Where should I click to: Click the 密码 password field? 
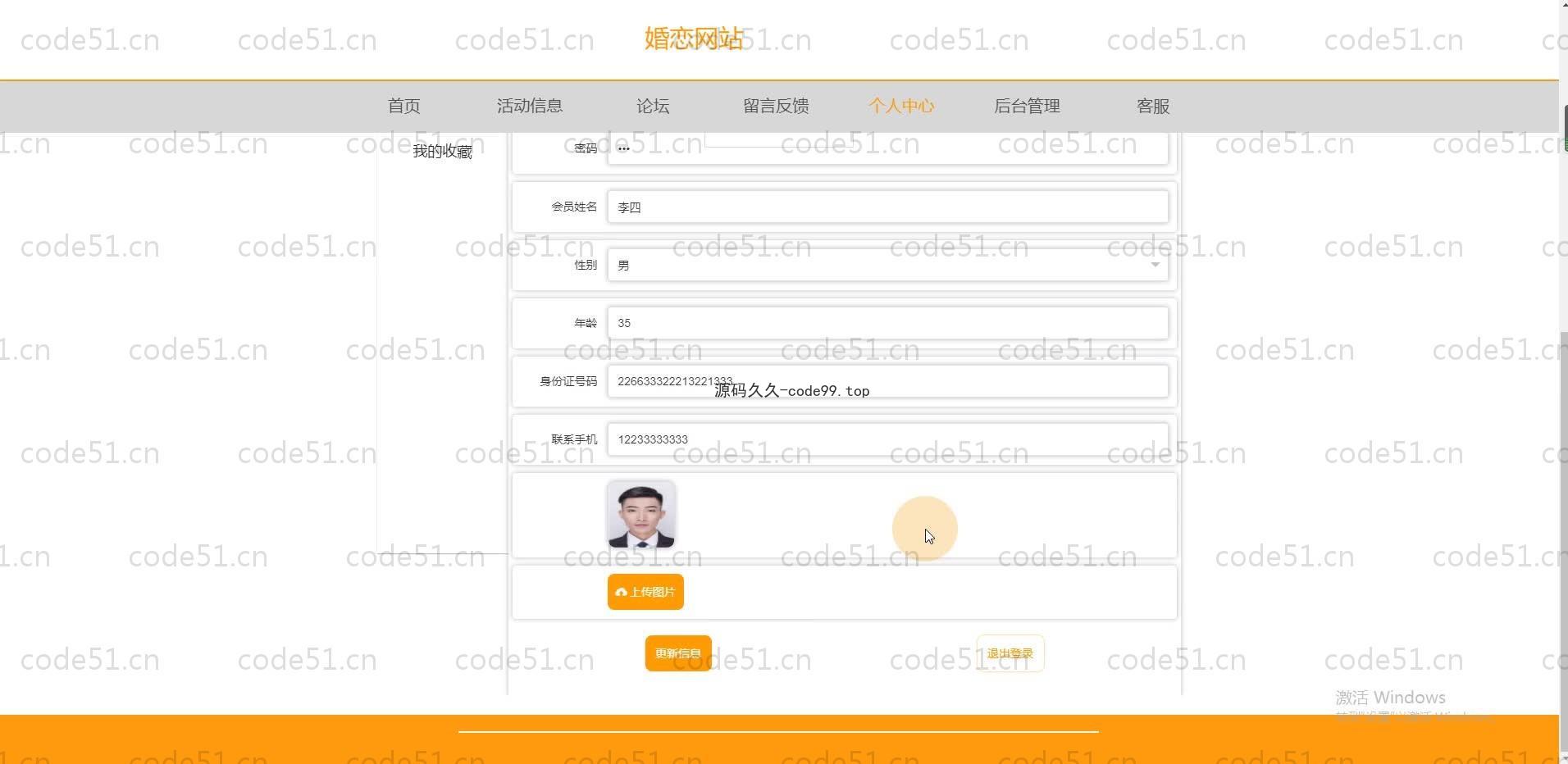coord(888,148)
